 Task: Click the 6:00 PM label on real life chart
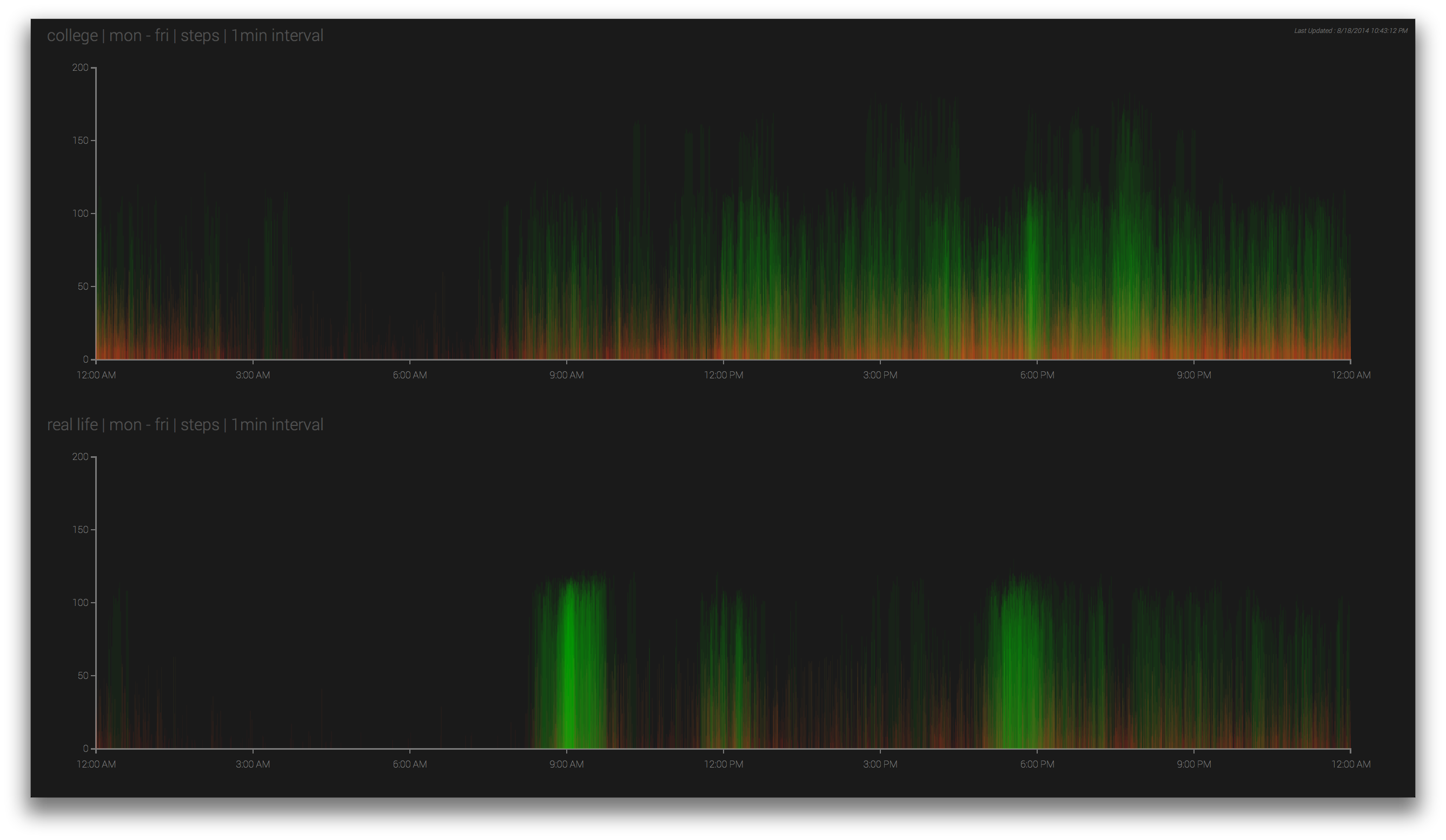[x=1037, y=764]
